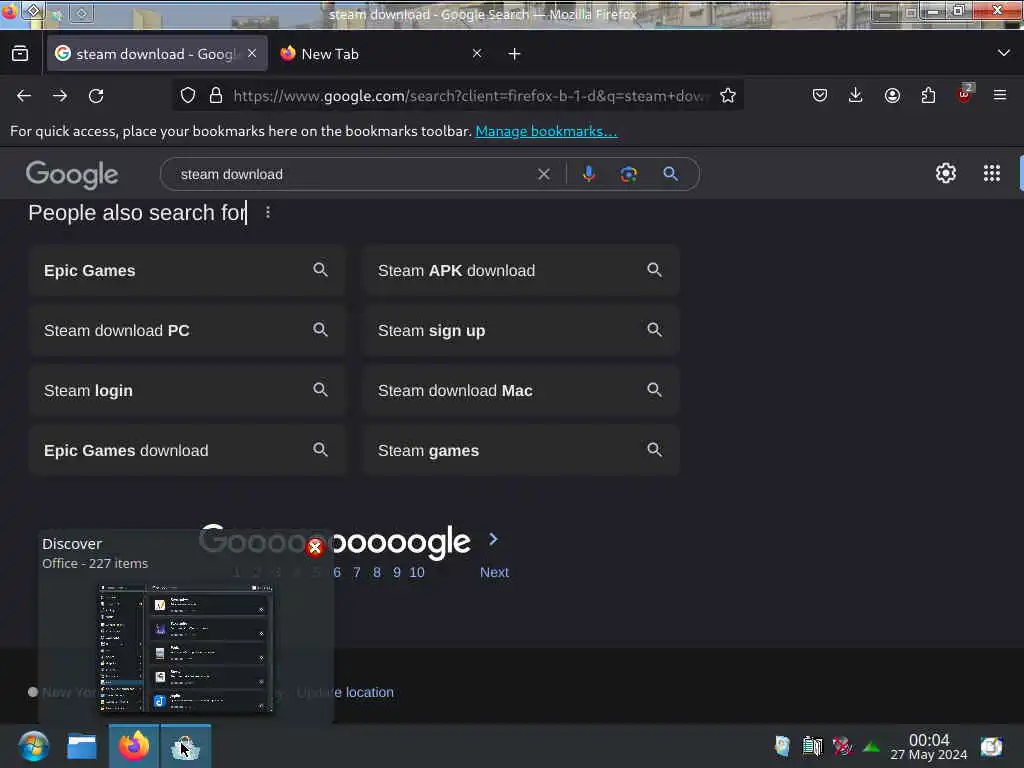Go to results page 6

coord(337,572)
